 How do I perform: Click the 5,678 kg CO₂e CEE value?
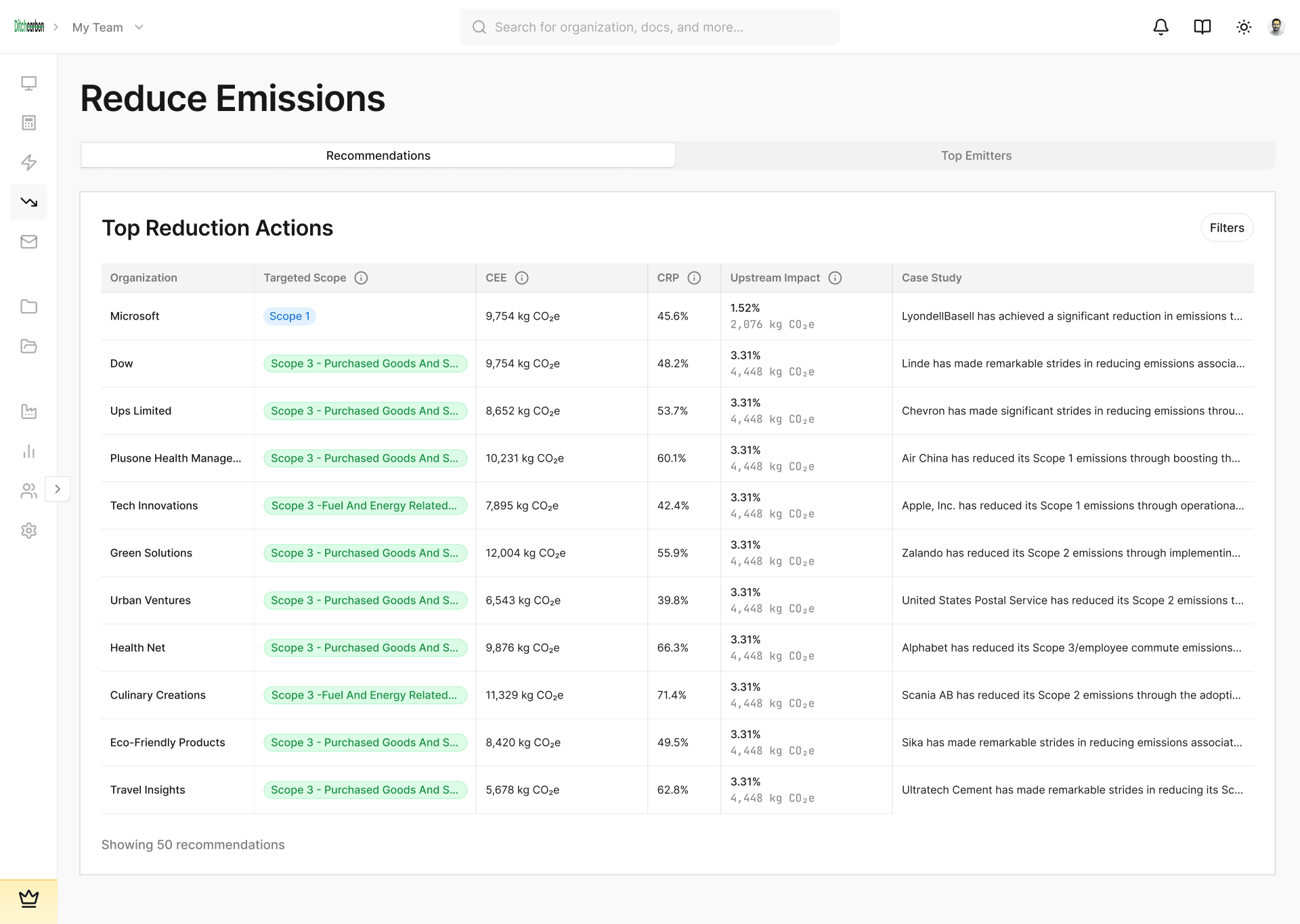[x=523, y=790]
